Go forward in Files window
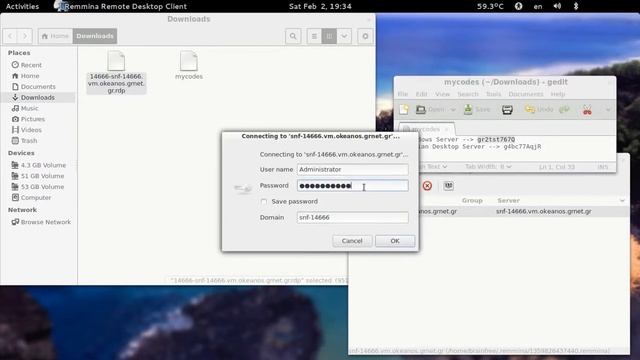The image size is (640, 360). click(25, 36)
